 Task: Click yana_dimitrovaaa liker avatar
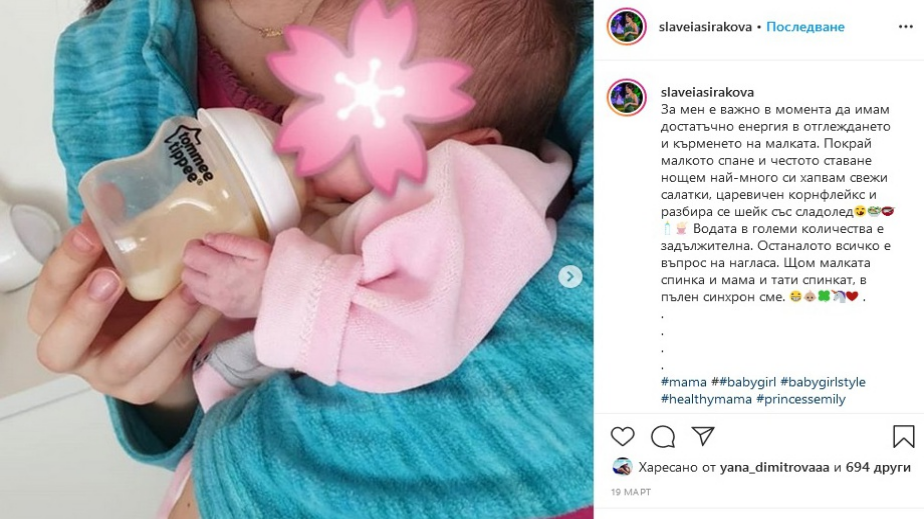point(622,467)
